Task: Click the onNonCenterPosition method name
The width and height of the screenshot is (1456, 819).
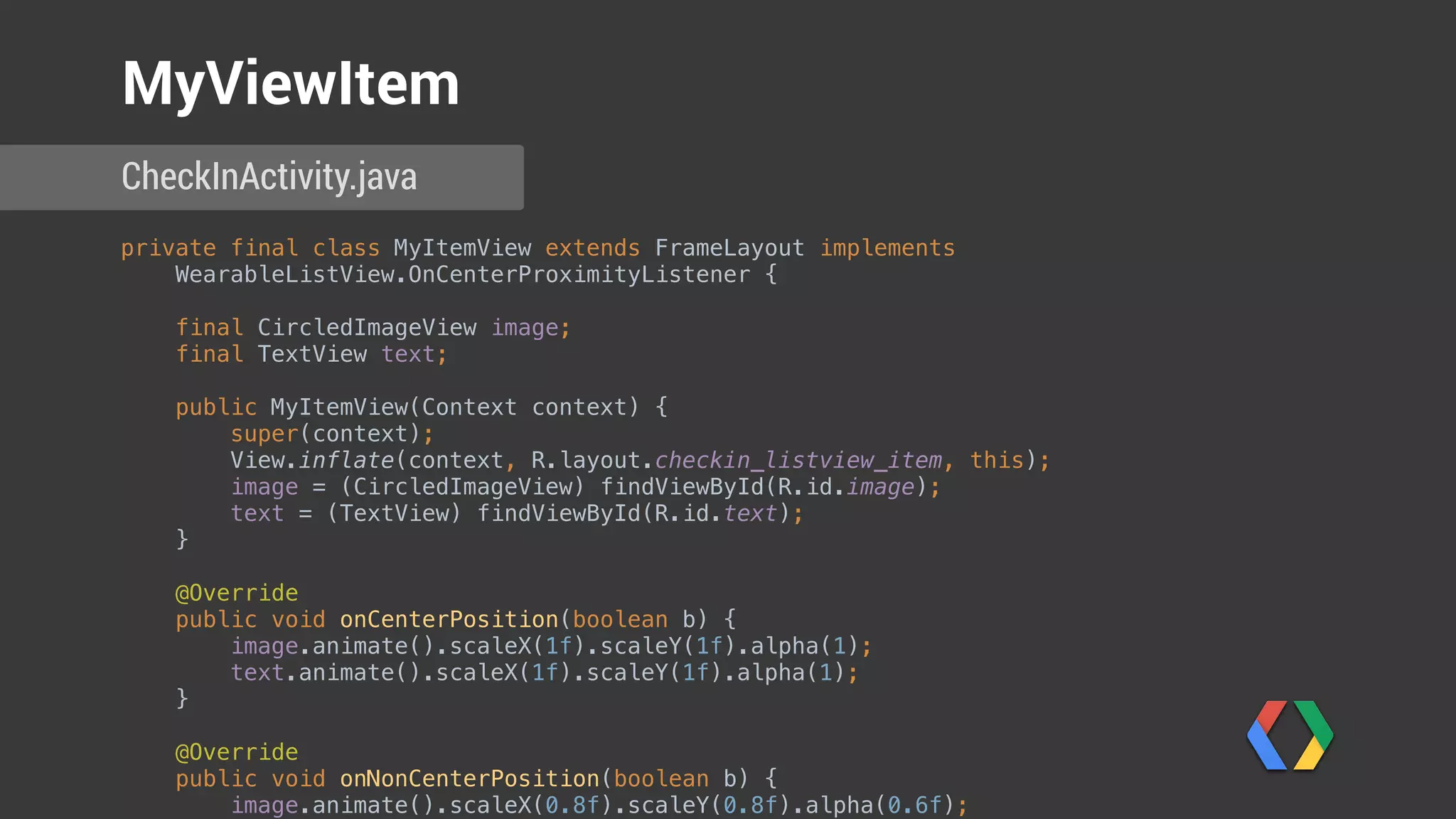Action: 469,778
